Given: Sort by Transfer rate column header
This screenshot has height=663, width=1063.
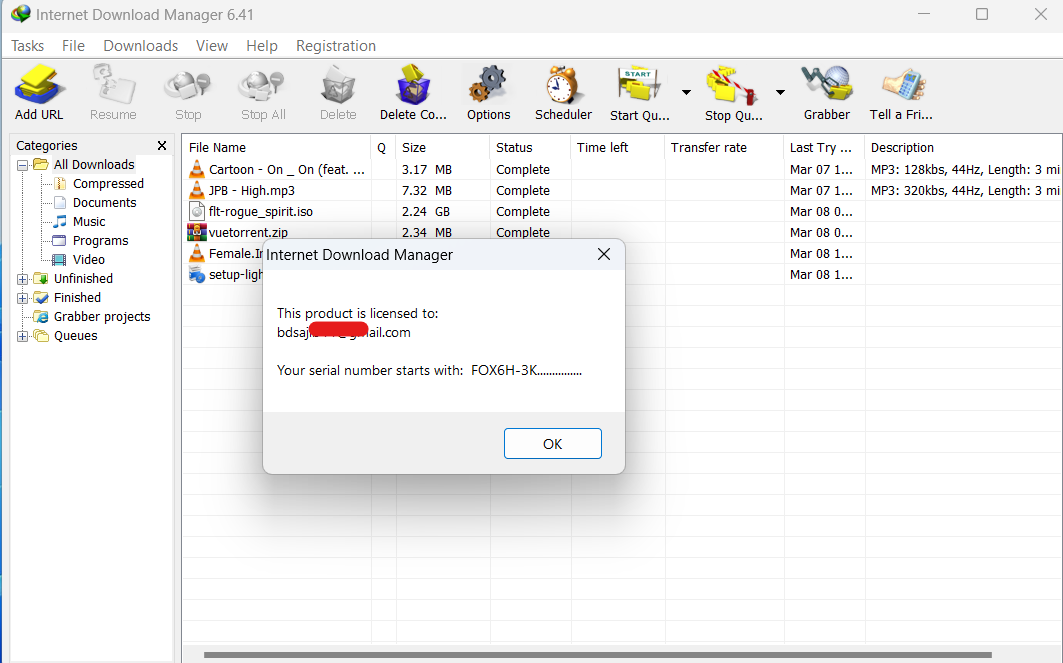Looking at the screenshot, I should coord(725,147).
